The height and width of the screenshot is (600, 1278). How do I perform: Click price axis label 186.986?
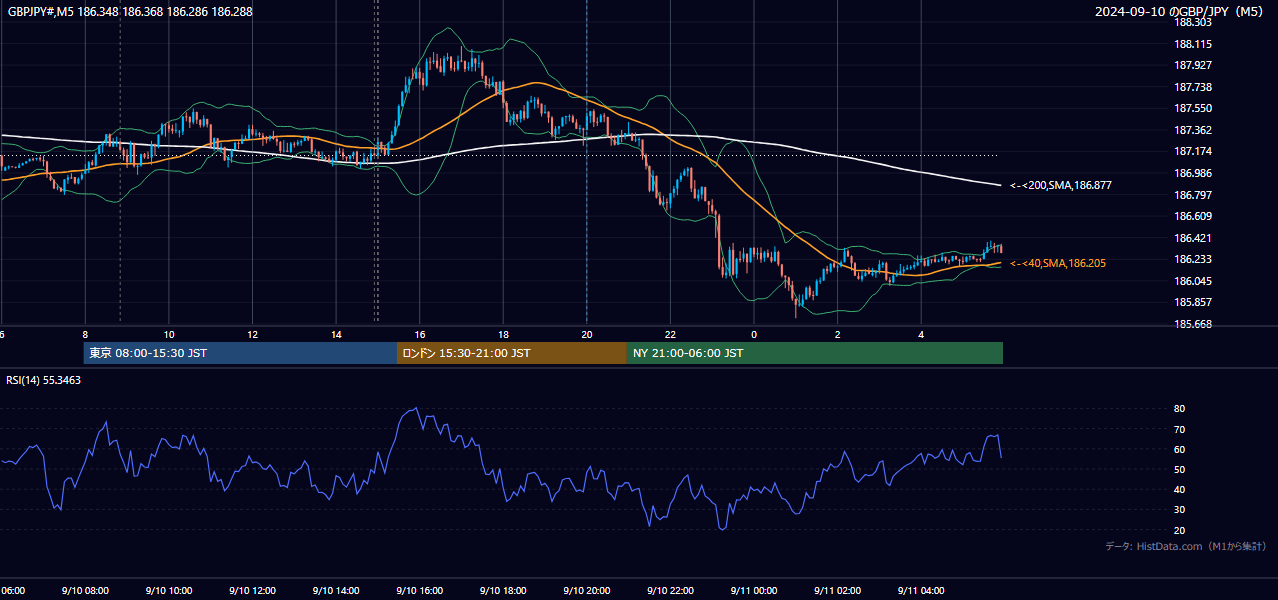(x=1192, y=173)
